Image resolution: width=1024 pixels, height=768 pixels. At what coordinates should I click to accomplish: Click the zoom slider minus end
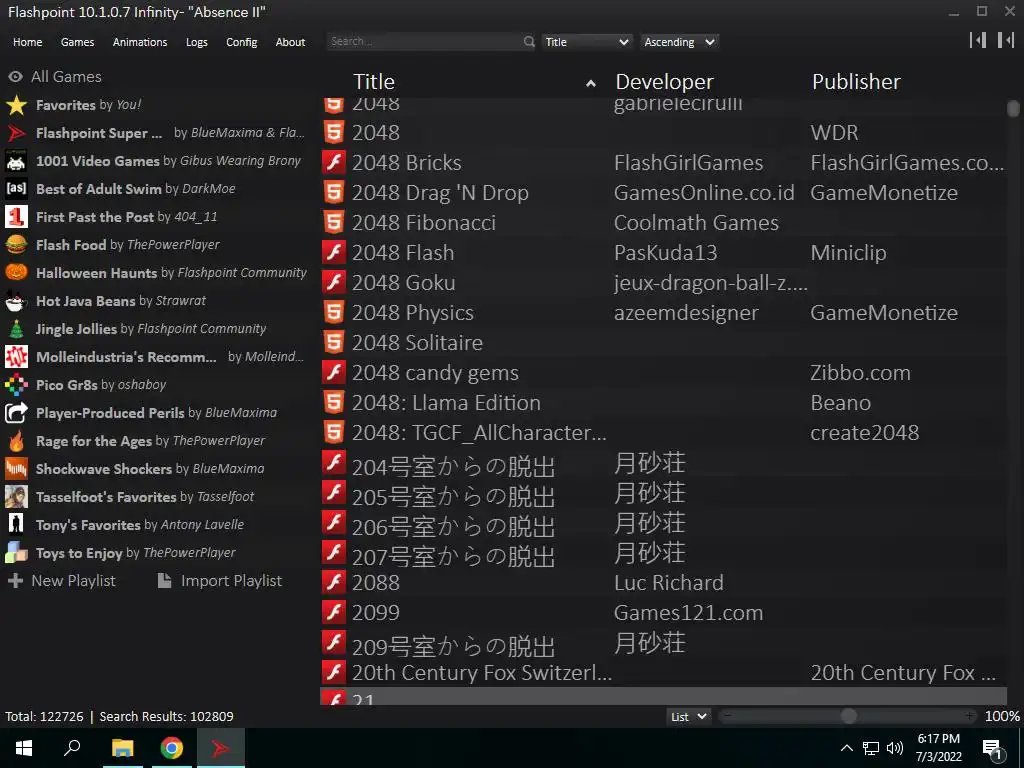pos(728,716)
